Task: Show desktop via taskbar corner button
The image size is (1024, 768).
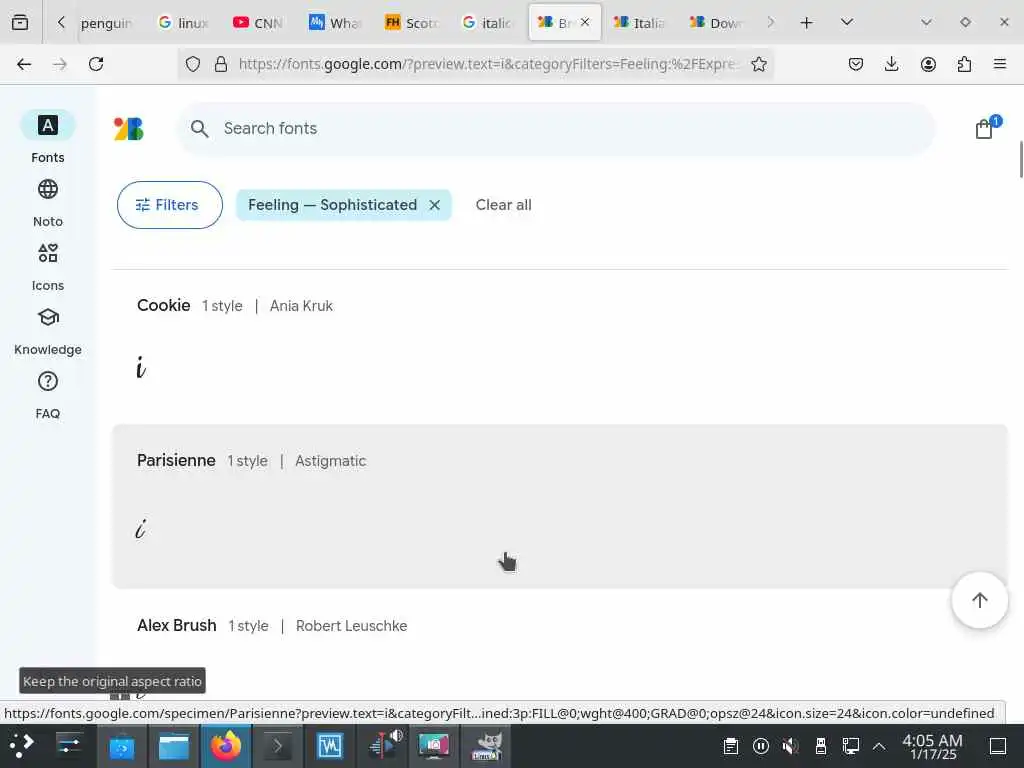Action: (998, 746)
